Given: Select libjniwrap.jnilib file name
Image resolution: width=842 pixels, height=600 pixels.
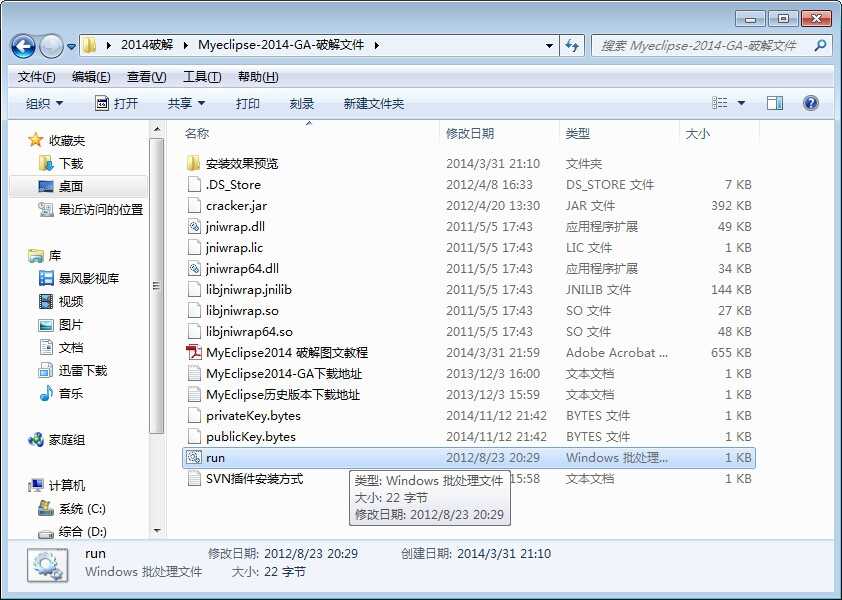Looking at the screenshot, I should click(x=249, y=290).
